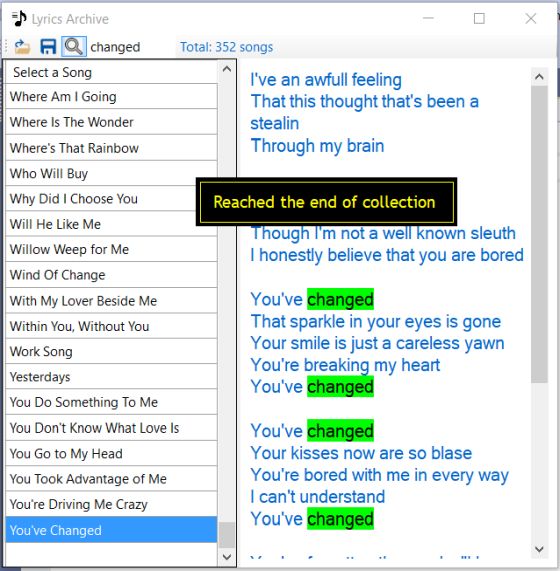Dismiss the 'Reached the end of collection' popup
The height and width of the screenshot is (571, 560).
point(326,202)
